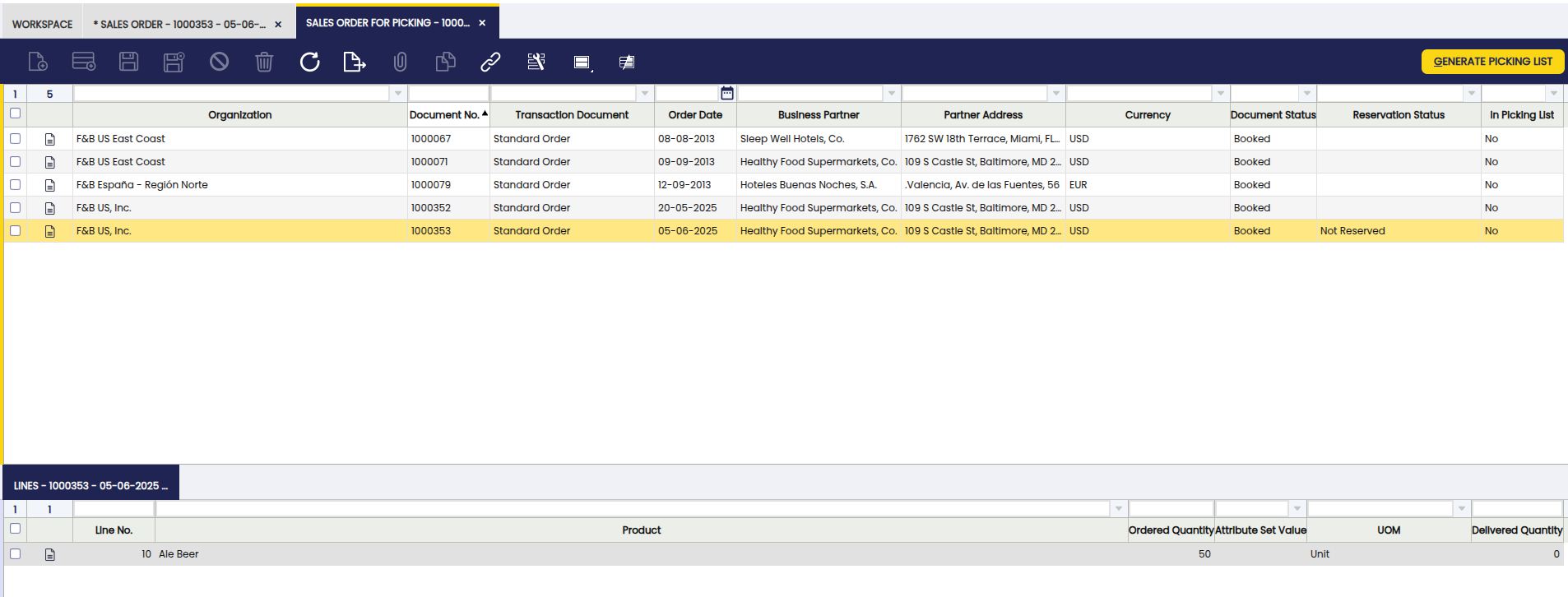This screenshot has width=1568, height=597.
Task: Create a new record in form view
Action: coord(38,62)
